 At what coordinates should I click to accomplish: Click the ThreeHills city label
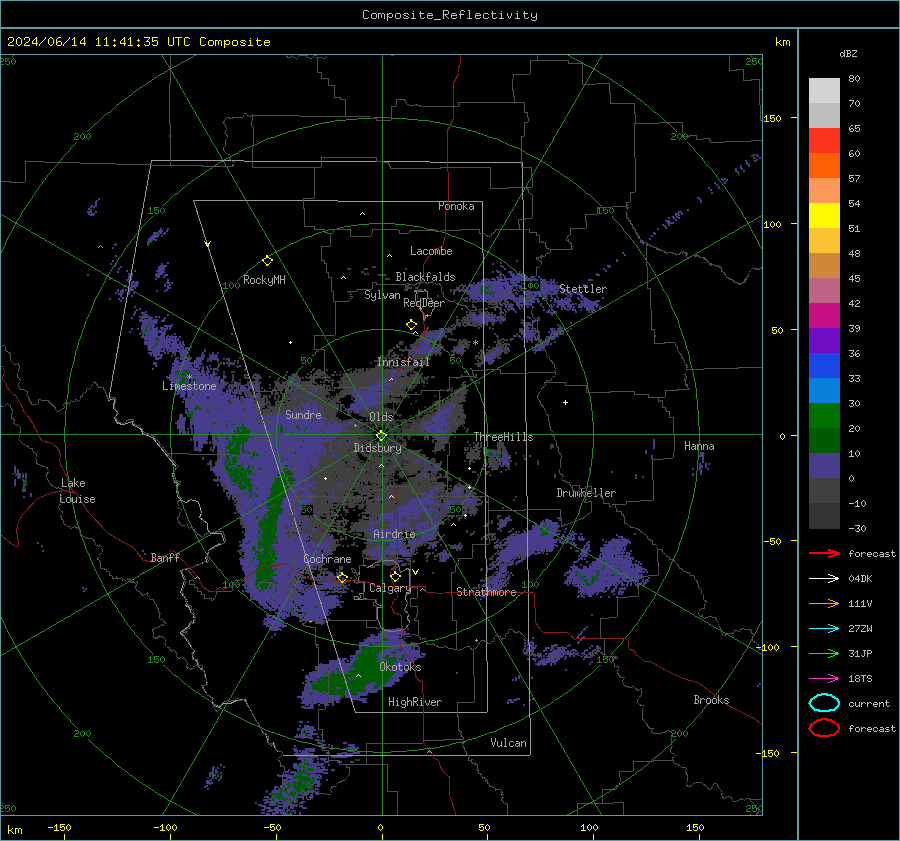pyautogui.click(x=503, y=437)
